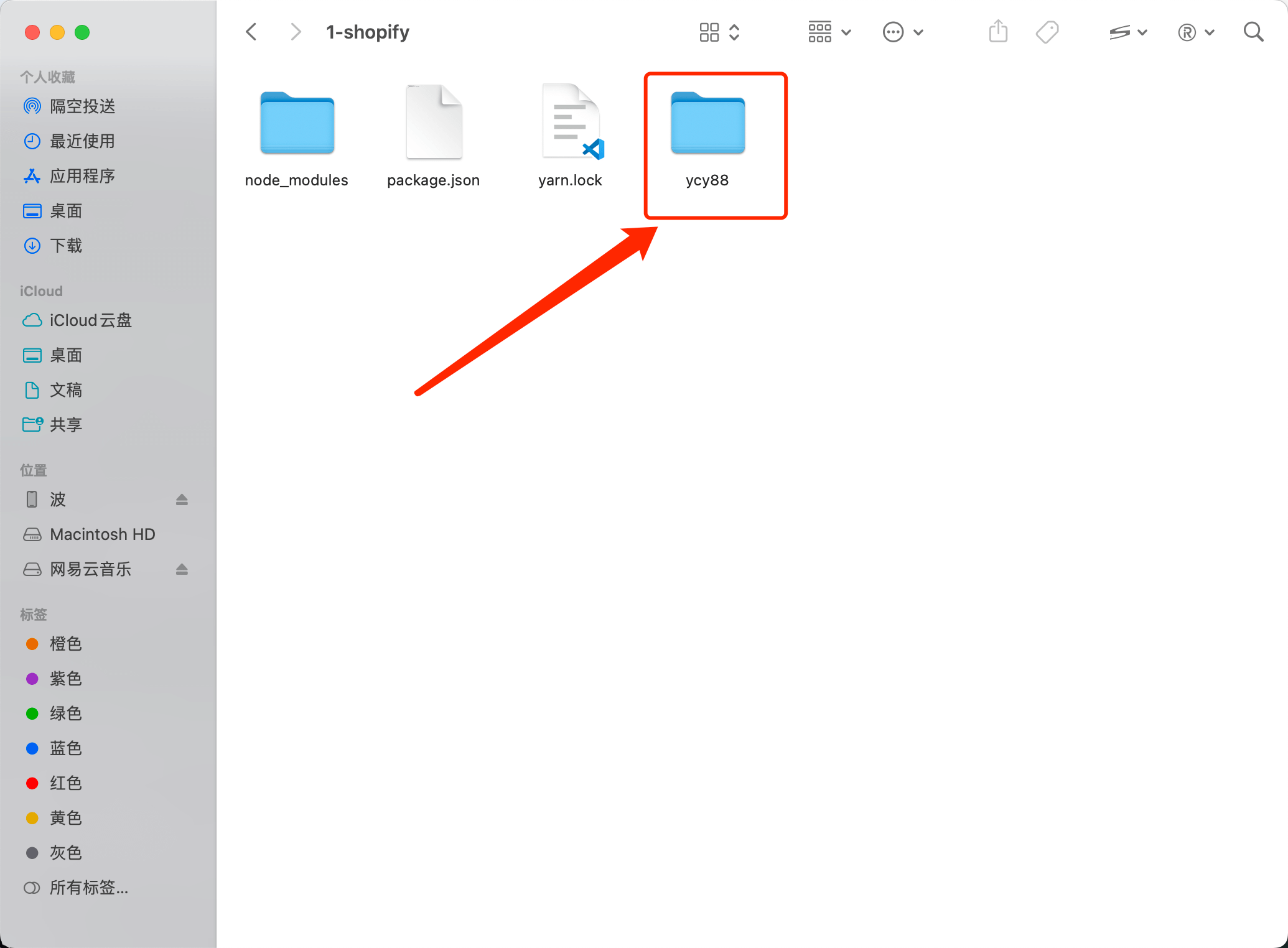
Task: Click the forward navigation chevron
Action: (296, 32)
